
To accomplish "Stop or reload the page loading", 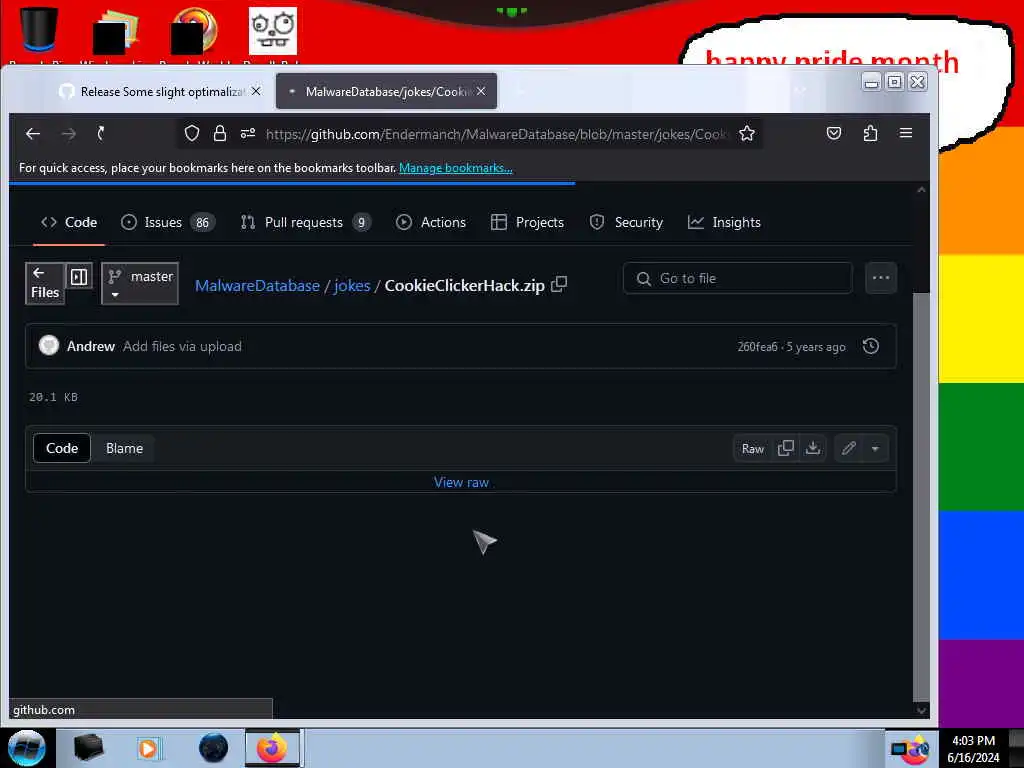I will pyautogui.click(x=101, y=134).
